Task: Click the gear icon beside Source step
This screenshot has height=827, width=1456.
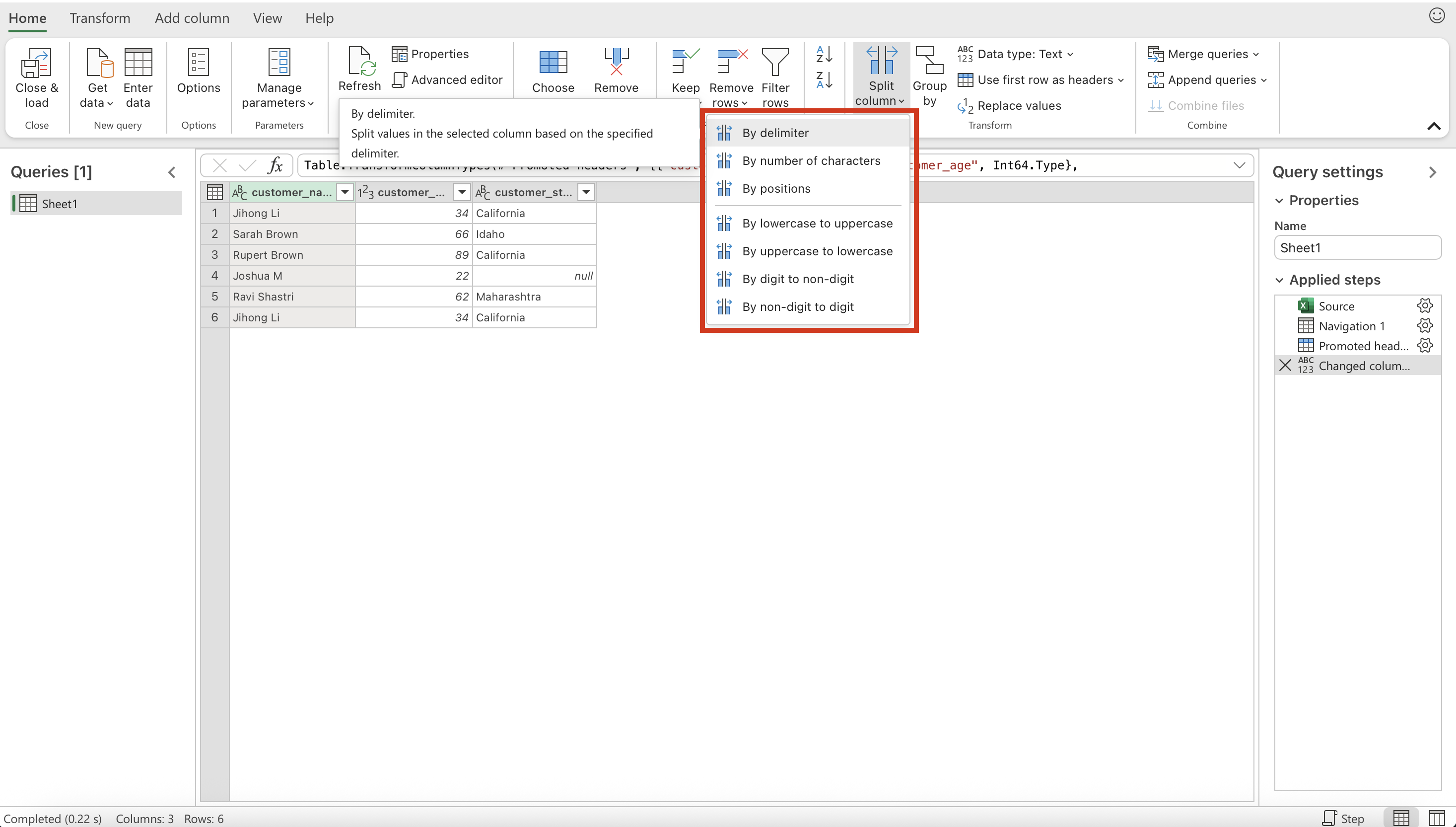Action: point(1425,306)
